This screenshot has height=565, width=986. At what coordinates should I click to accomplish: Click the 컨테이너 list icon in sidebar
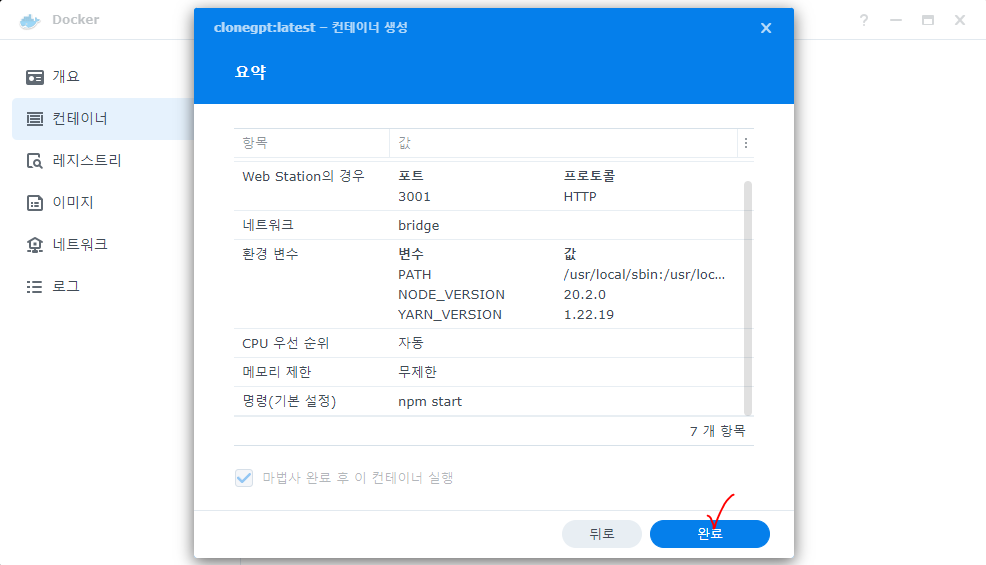35,119
